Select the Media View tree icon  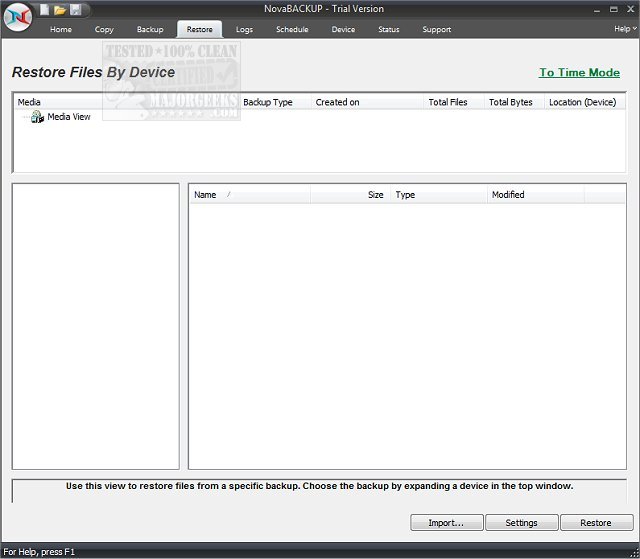point(37,117)
